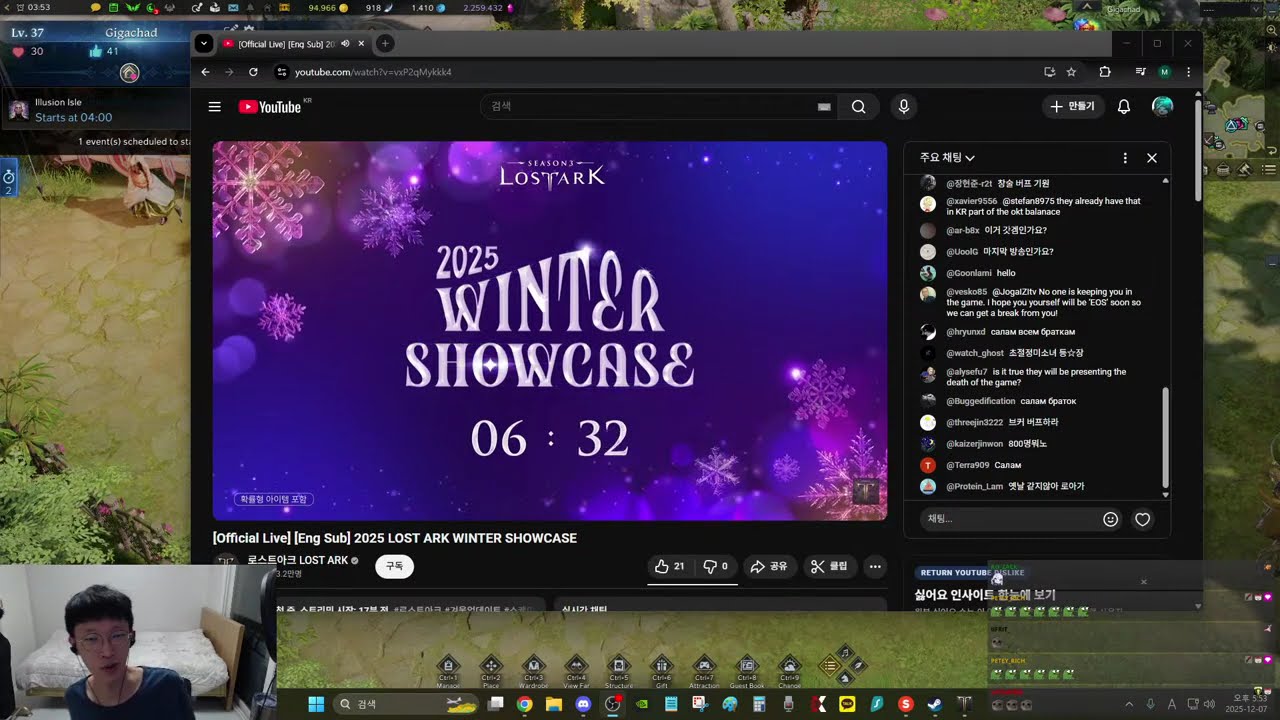Click the 공유 share button
The image size is (1280, 720).
[769, 566]
